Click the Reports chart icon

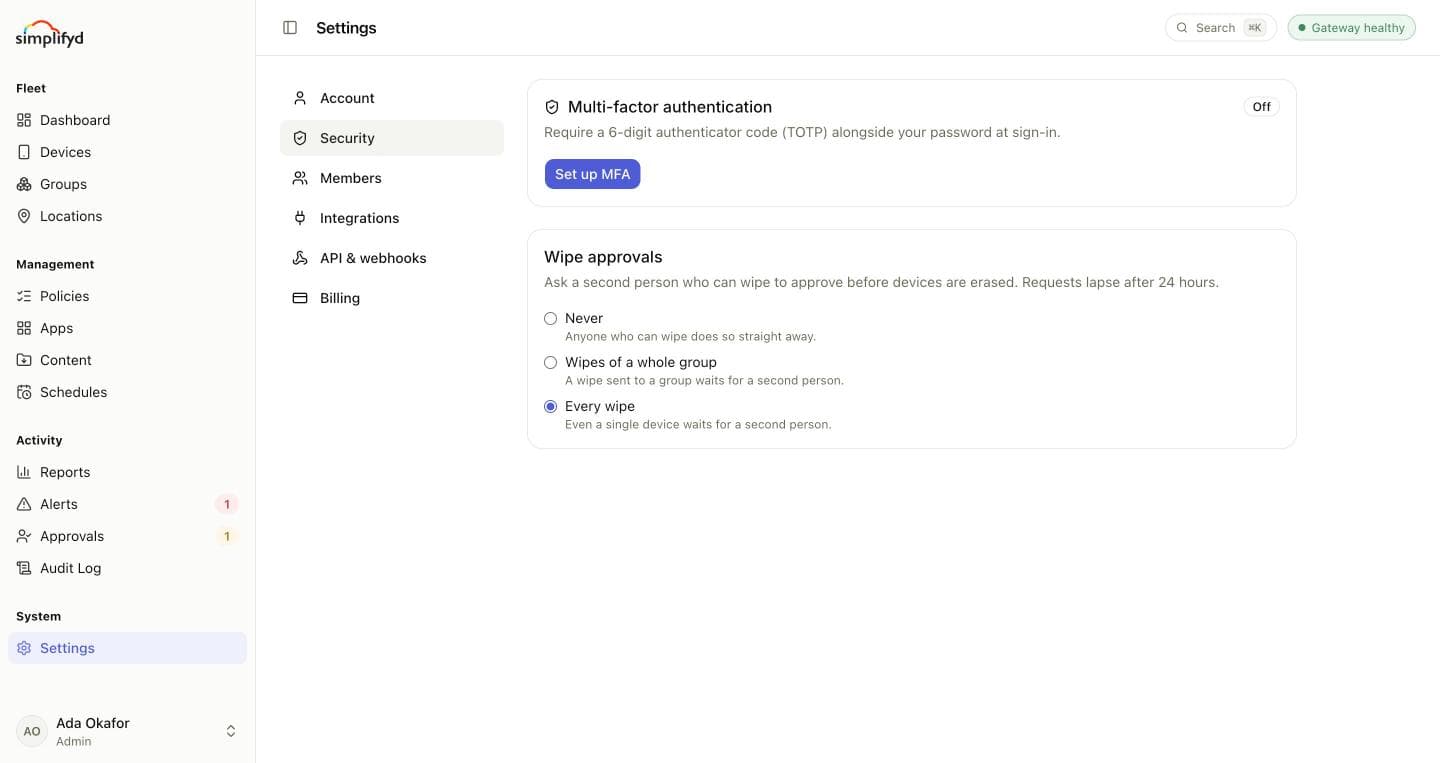point(24,472)
